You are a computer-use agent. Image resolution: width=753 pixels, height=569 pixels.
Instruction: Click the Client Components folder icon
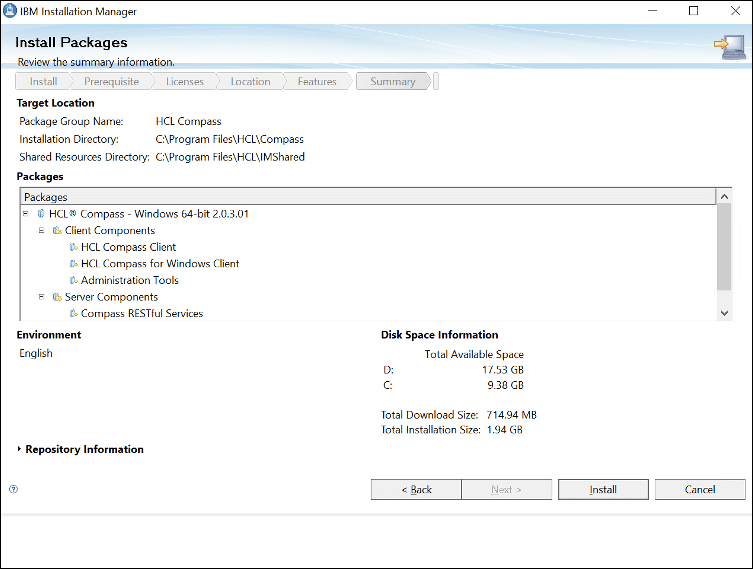point(57,230)
